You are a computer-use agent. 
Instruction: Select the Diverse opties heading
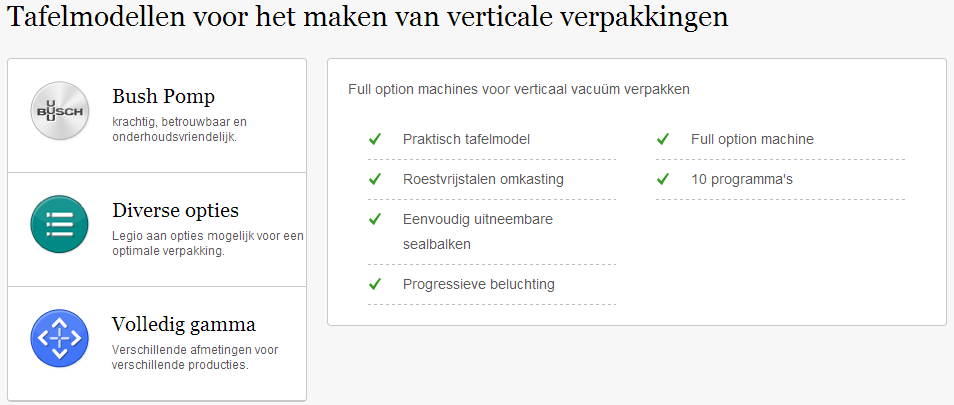point(176,211)
